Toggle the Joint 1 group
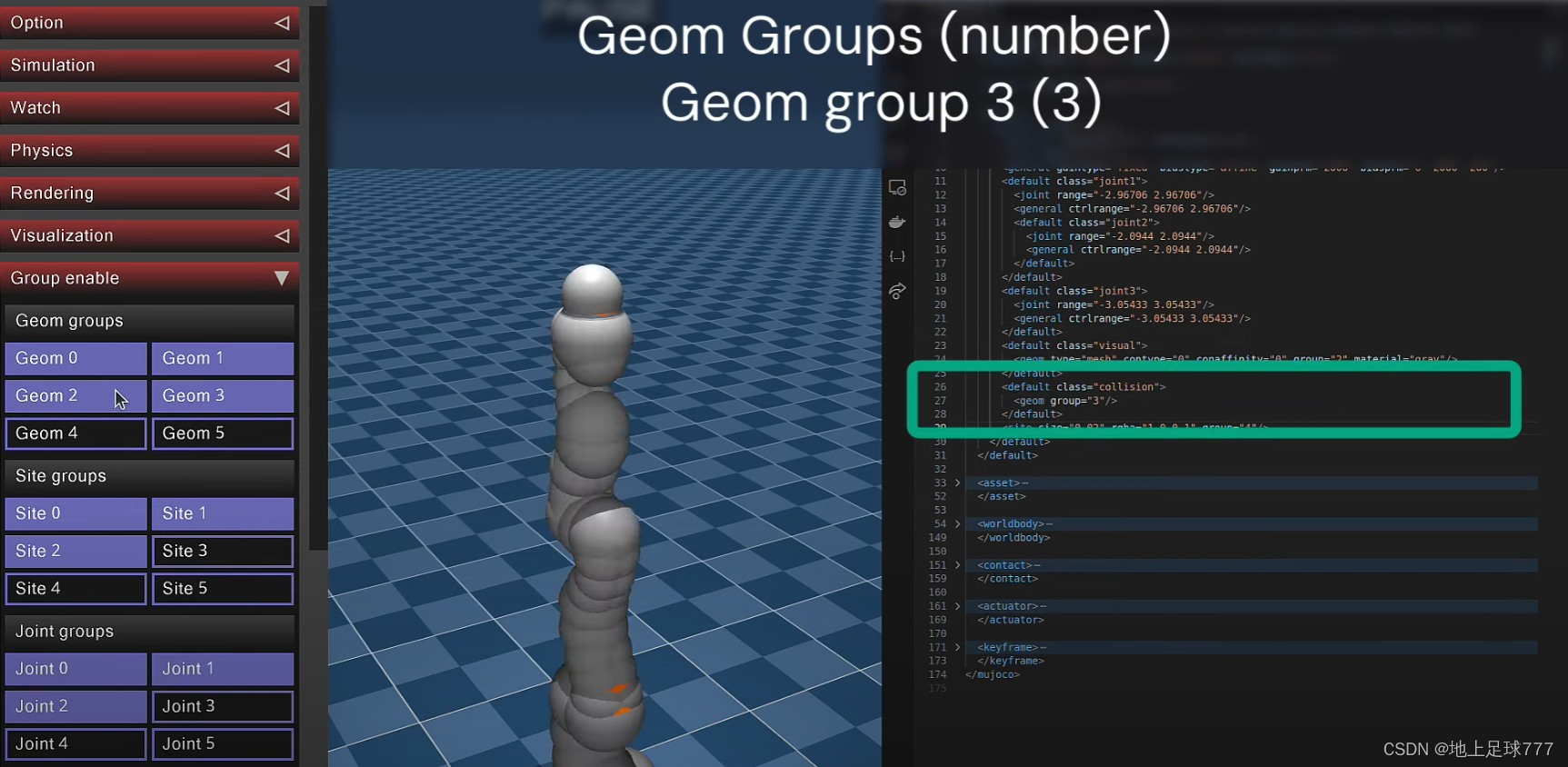Viewport: 1568px width, 767px height. pos(223,669)
